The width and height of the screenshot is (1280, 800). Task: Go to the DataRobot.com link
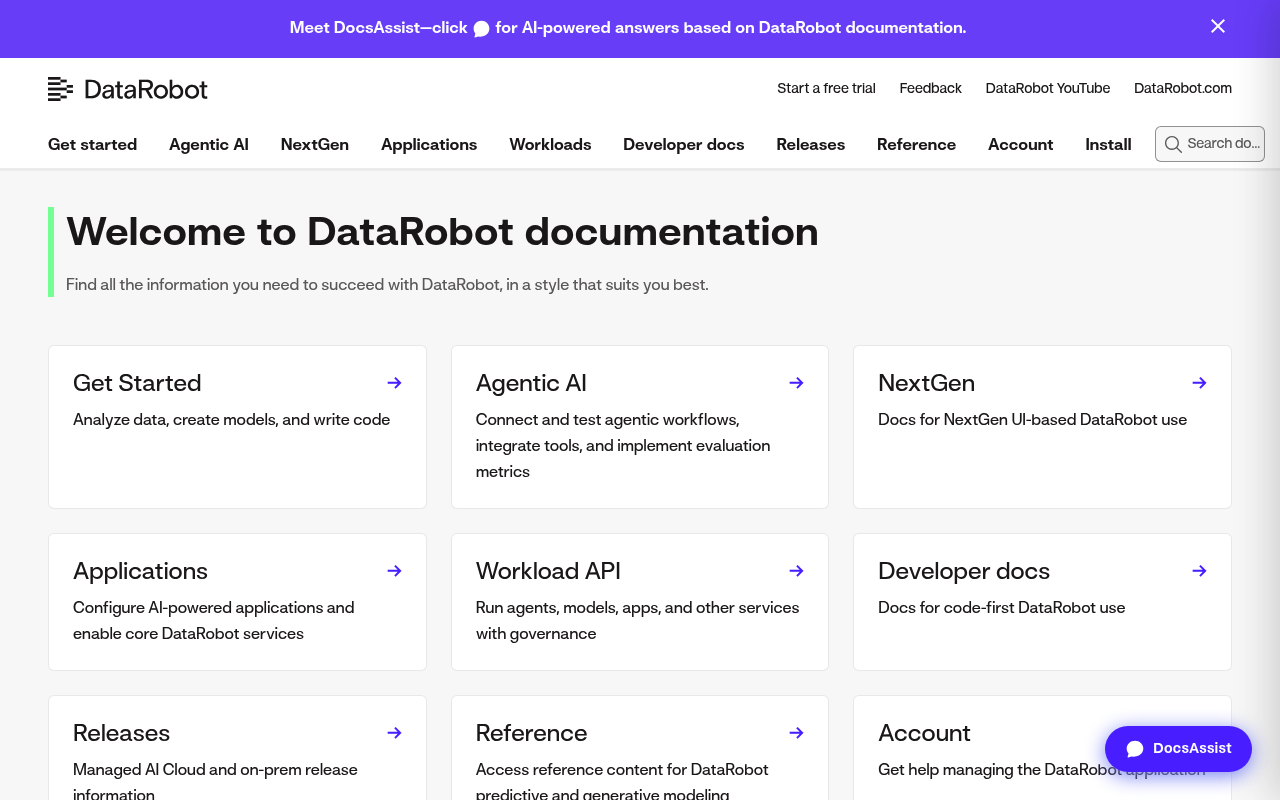click(x=1183, y=88)
